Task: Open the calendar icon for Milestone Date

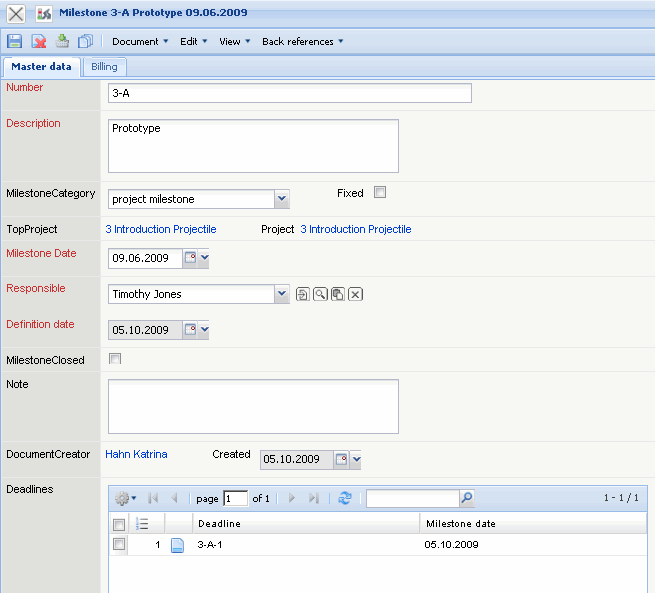Action: click(x=191, y=258)
